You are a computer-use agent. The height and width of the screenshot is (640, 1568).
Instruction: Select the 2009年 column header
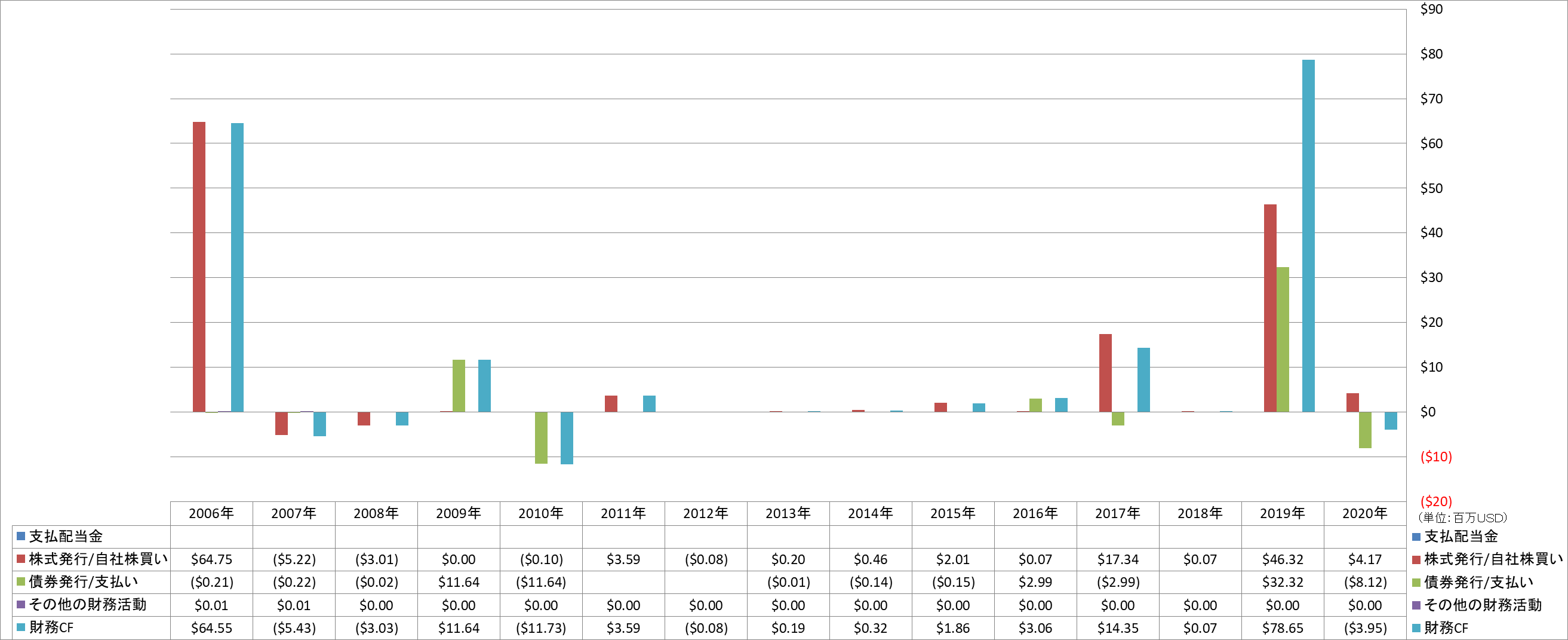pyautogui.click(x=459, y=513)
